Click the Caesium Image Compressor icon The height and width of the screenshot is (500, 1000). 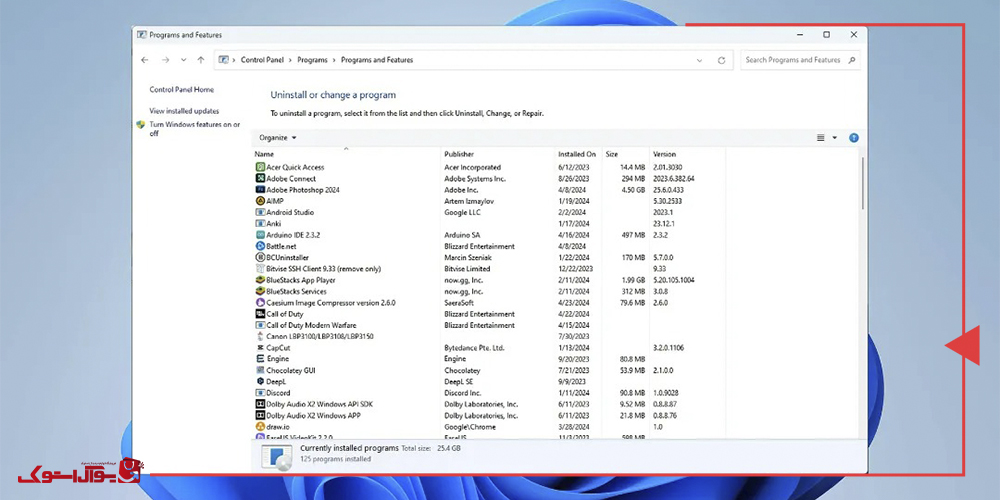click(x=260, y=303)
